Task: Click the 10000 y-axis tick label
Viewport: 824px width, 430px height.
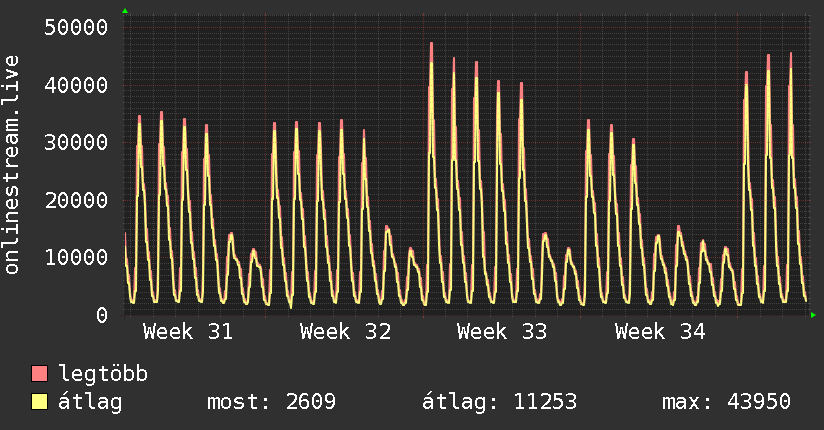Action: 76,258
